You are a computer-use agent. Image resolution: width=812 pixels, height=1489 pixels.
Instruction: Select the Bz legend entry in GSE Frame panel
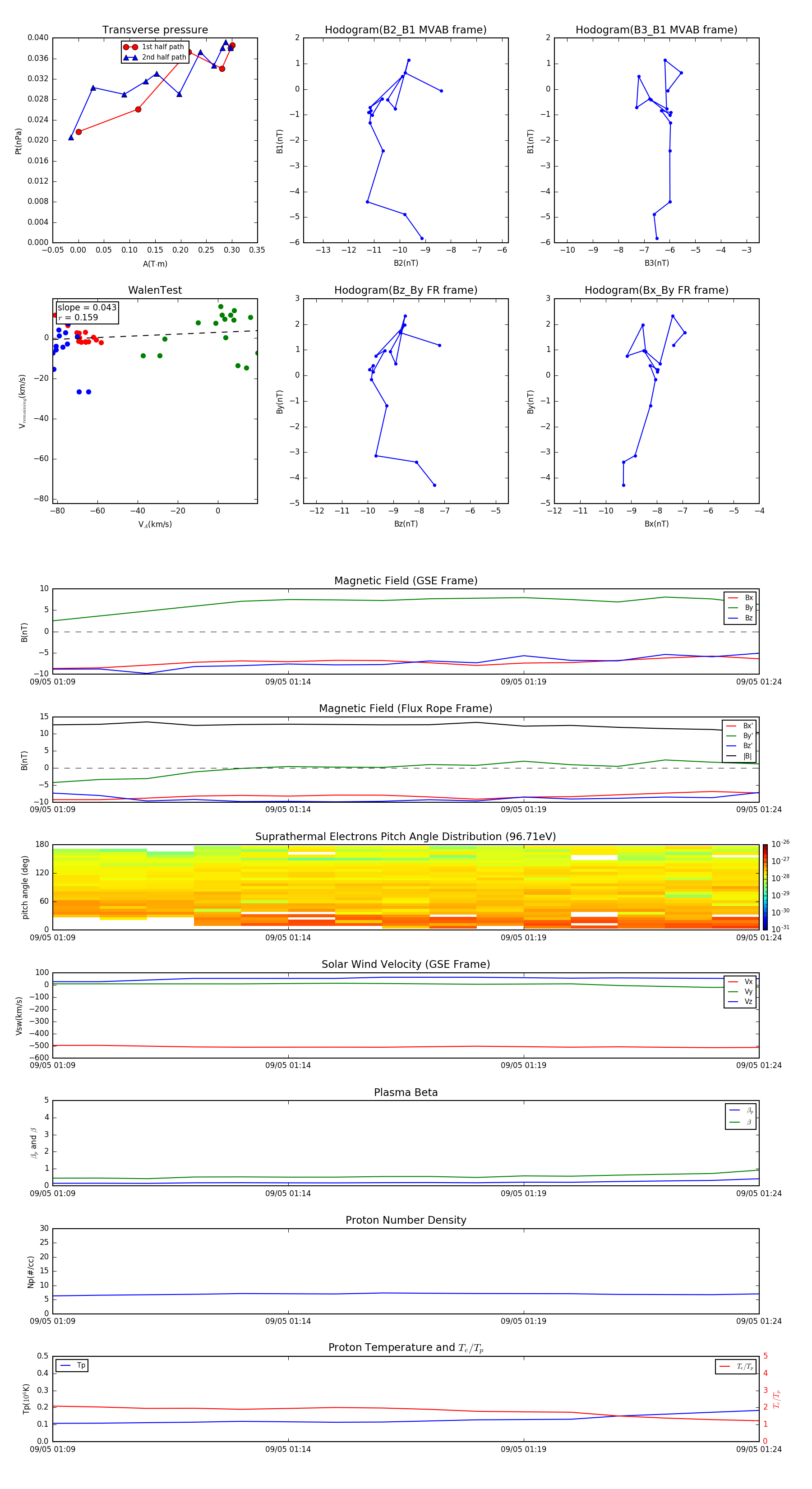coord(740,618)
